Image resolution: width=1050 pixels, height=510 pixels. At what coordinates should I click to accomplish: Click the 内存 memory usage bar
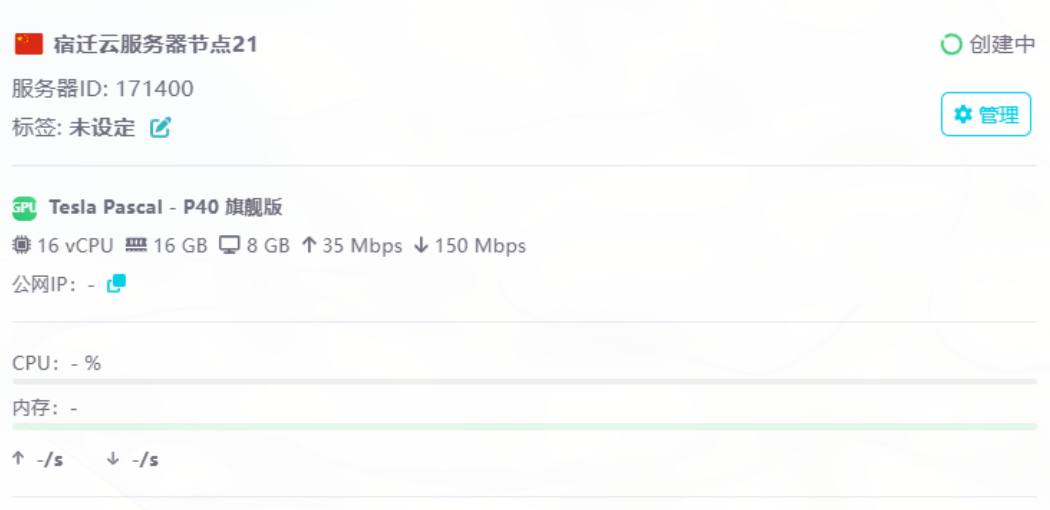524,426
